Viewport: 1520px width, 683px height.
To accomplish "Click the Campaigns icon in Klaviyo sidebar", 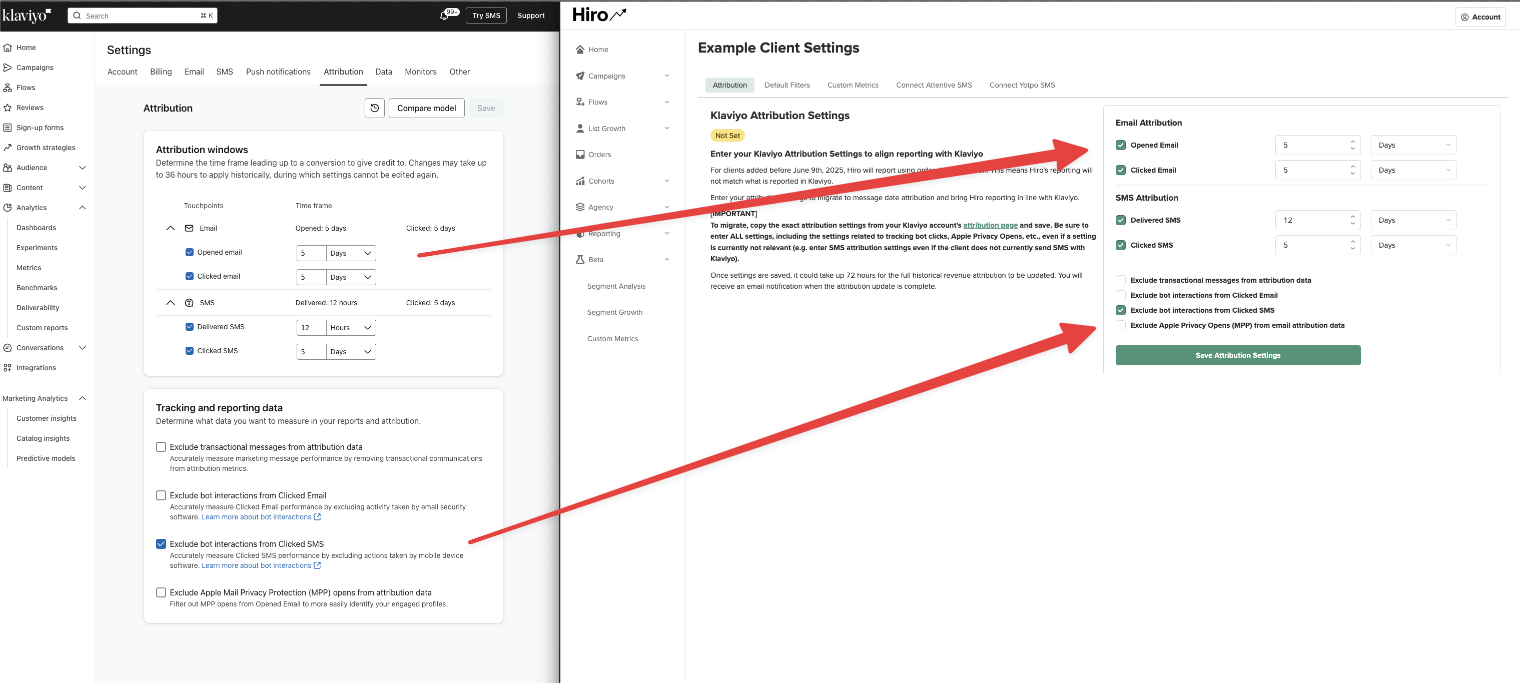I will coord(8,68).
